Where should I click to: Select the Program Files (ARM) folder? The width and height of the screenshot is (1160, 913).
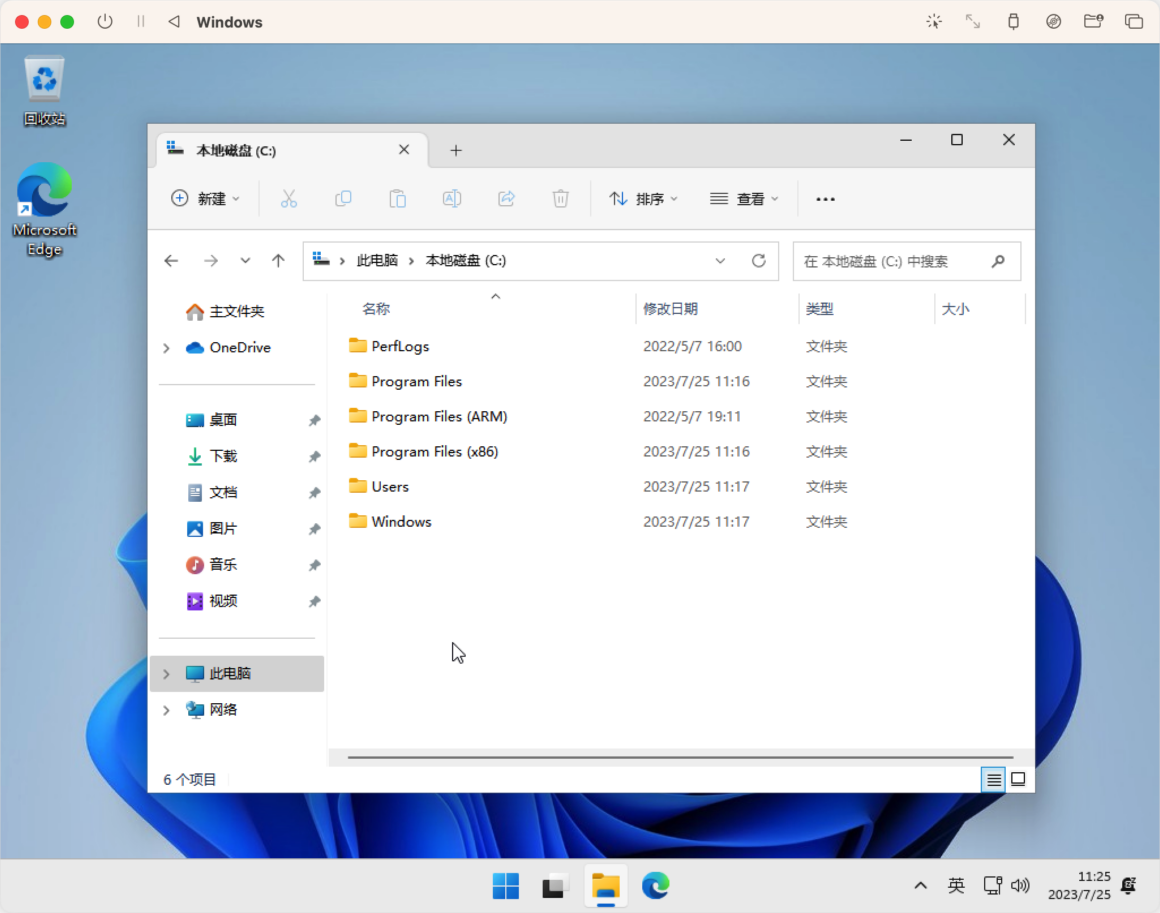(x=428, y=417)
